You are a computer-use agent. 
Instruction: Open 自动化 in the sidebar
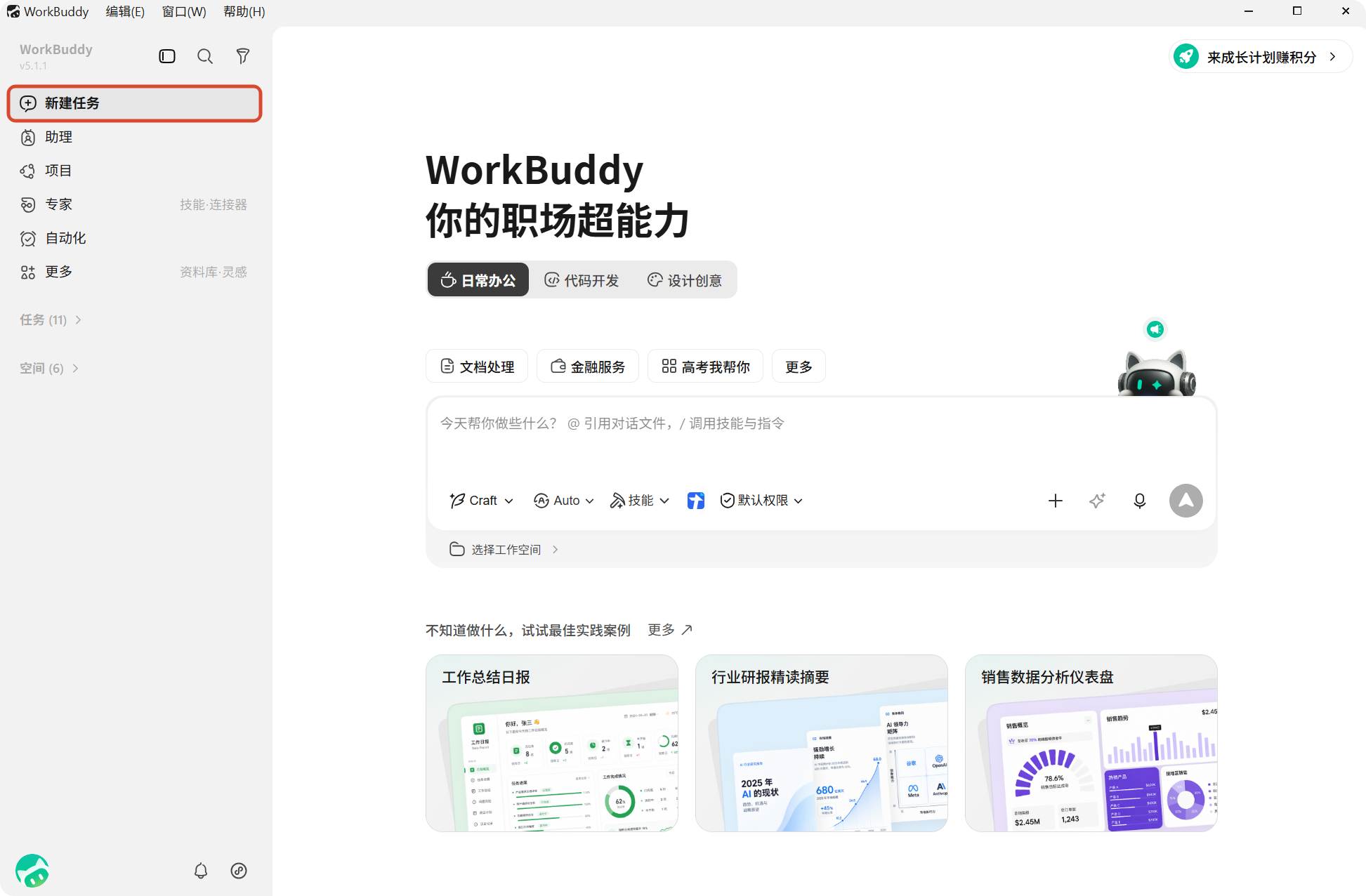[x=135, y=238]
